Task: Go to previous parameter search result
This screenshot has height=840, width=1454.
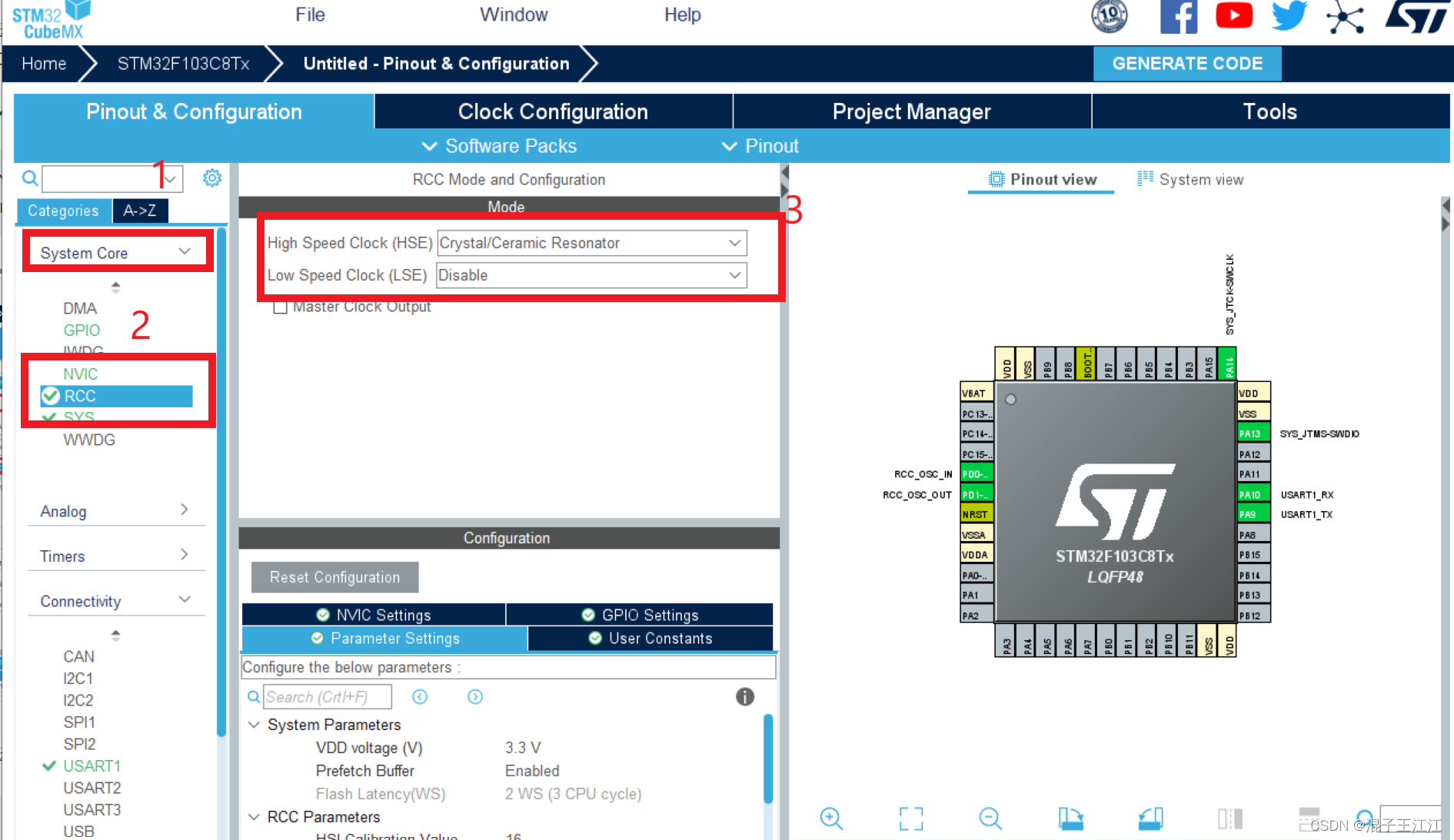Action: [420, 697]
